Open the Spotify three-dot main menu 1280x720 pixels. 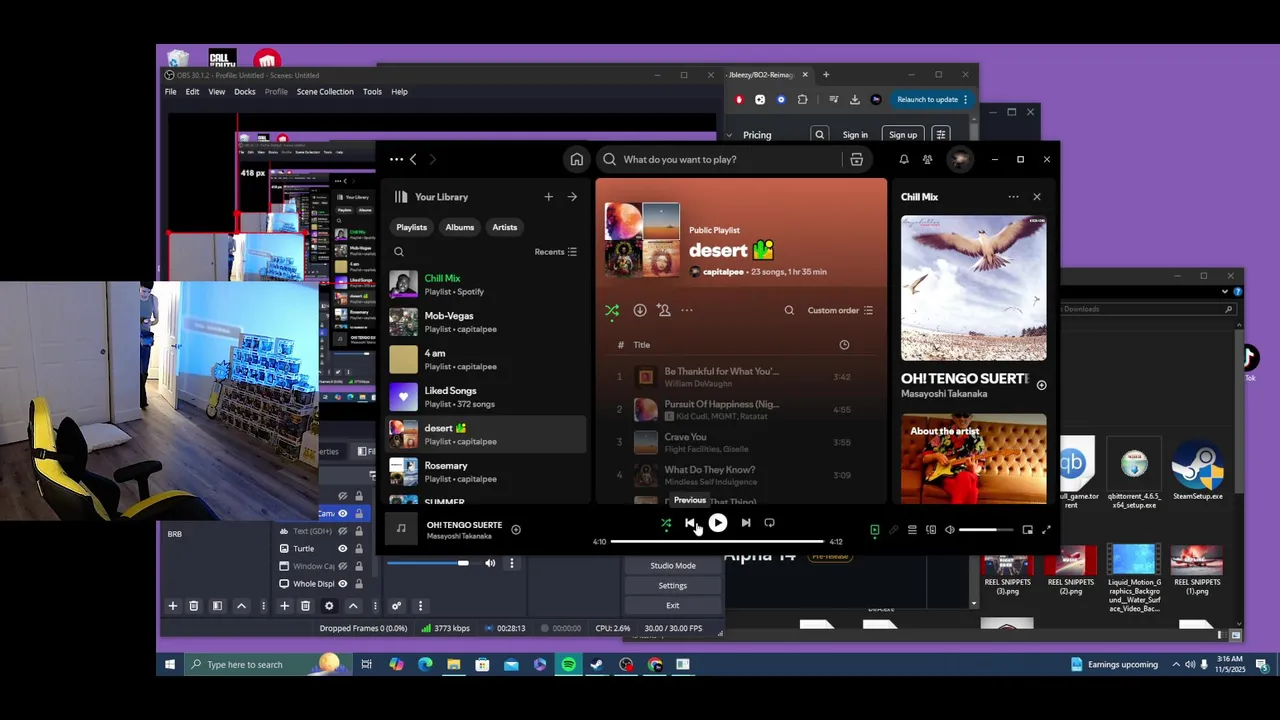pyautogui.click(x=396, y=159)
